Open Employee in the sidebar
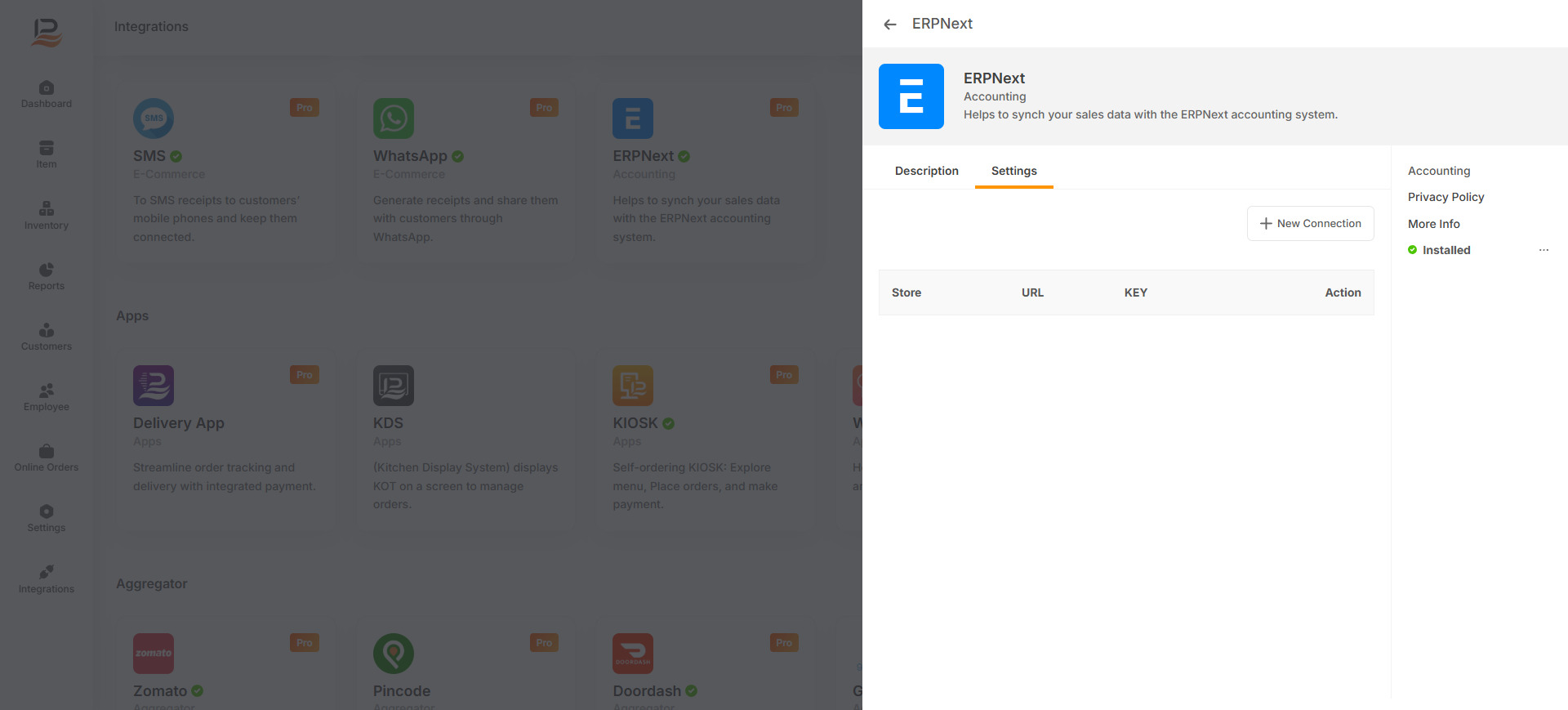The height and width of the screenshot is (710, 1568). (x=47, y=398)
